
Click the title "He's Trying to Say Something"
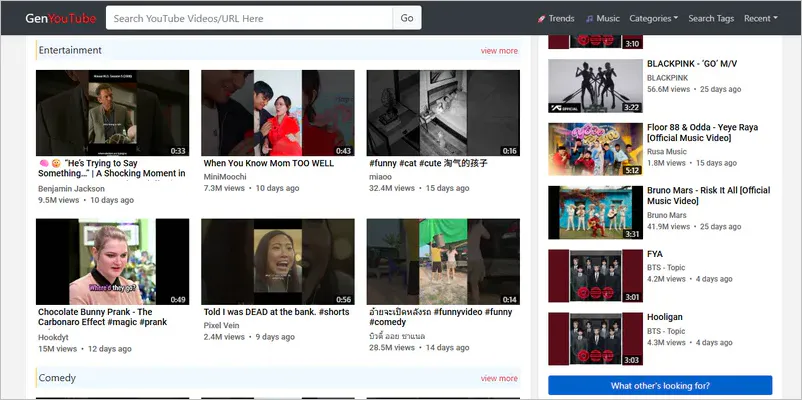(x=112, y=168)
